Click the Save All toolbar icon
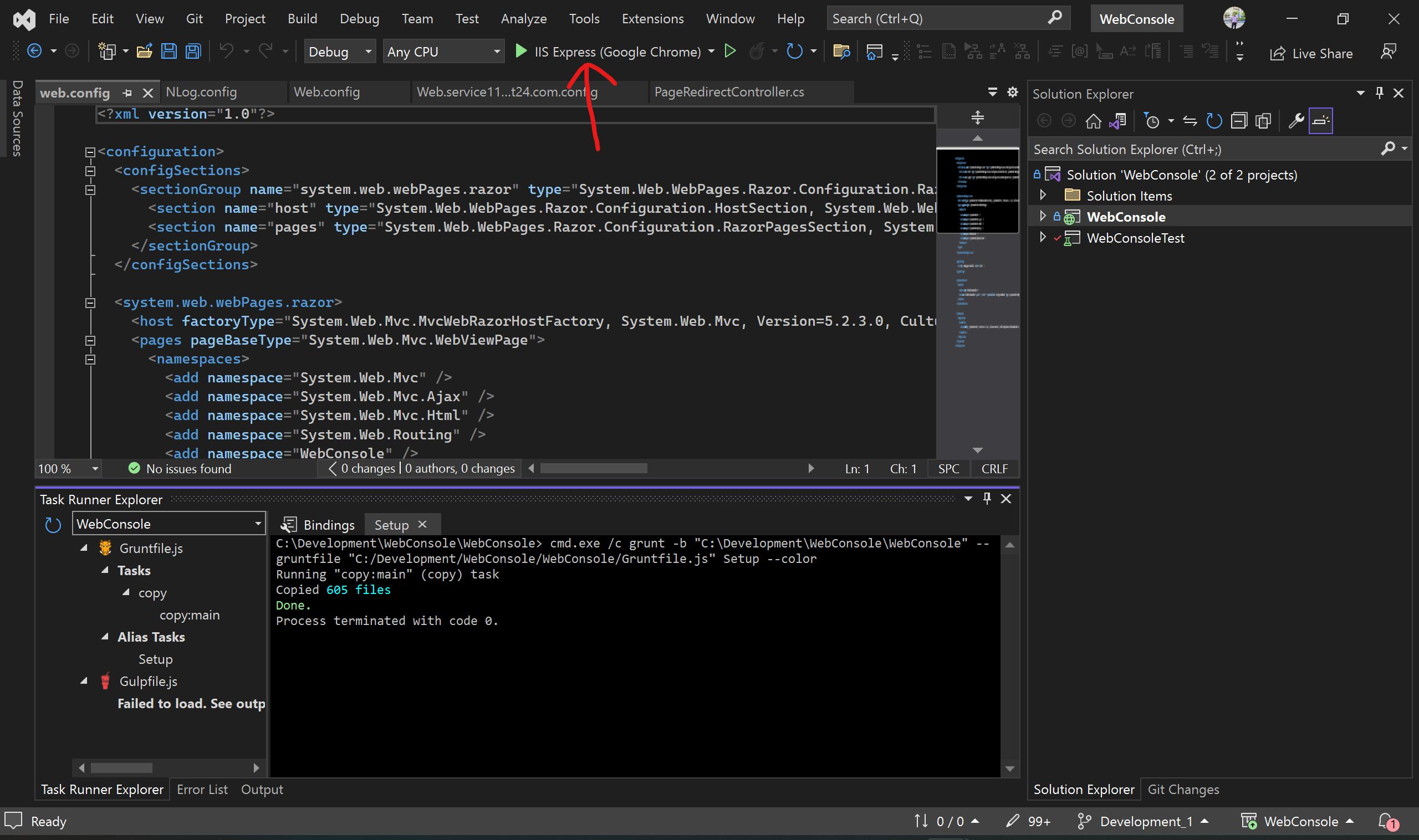 pos(192,51)
